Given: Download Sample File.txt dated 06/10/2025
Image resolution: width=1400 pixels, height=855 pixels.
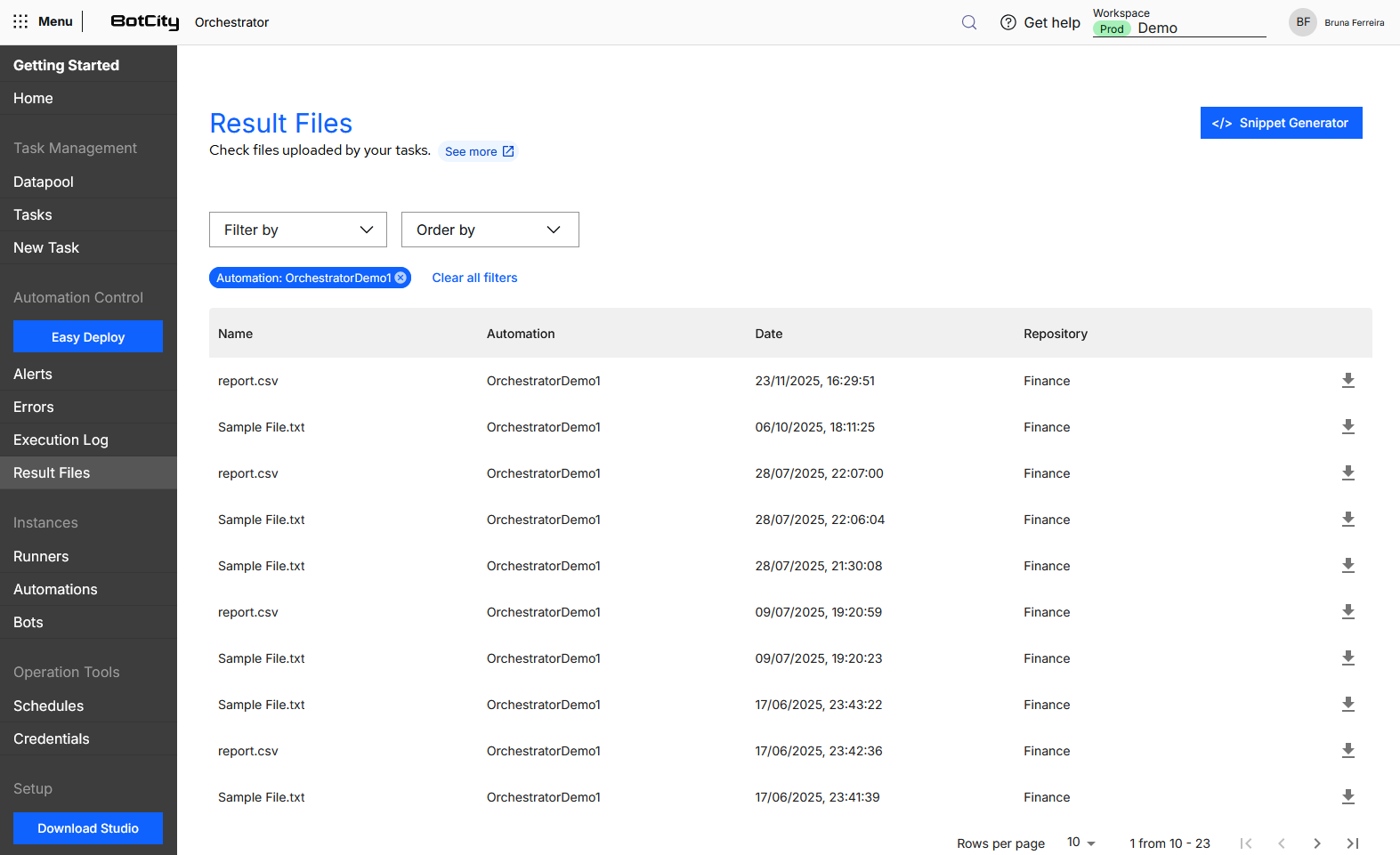Looking at the screenshot, I should pyautogui.click(x=1347, y=427).
